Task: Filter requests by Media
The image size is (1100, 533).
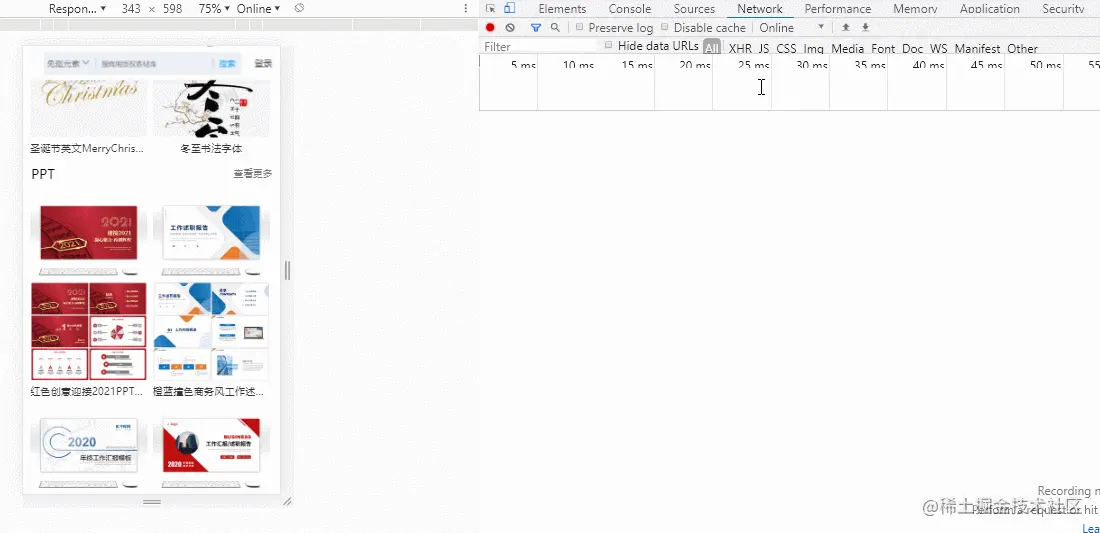Action: [x=847, y=48]
